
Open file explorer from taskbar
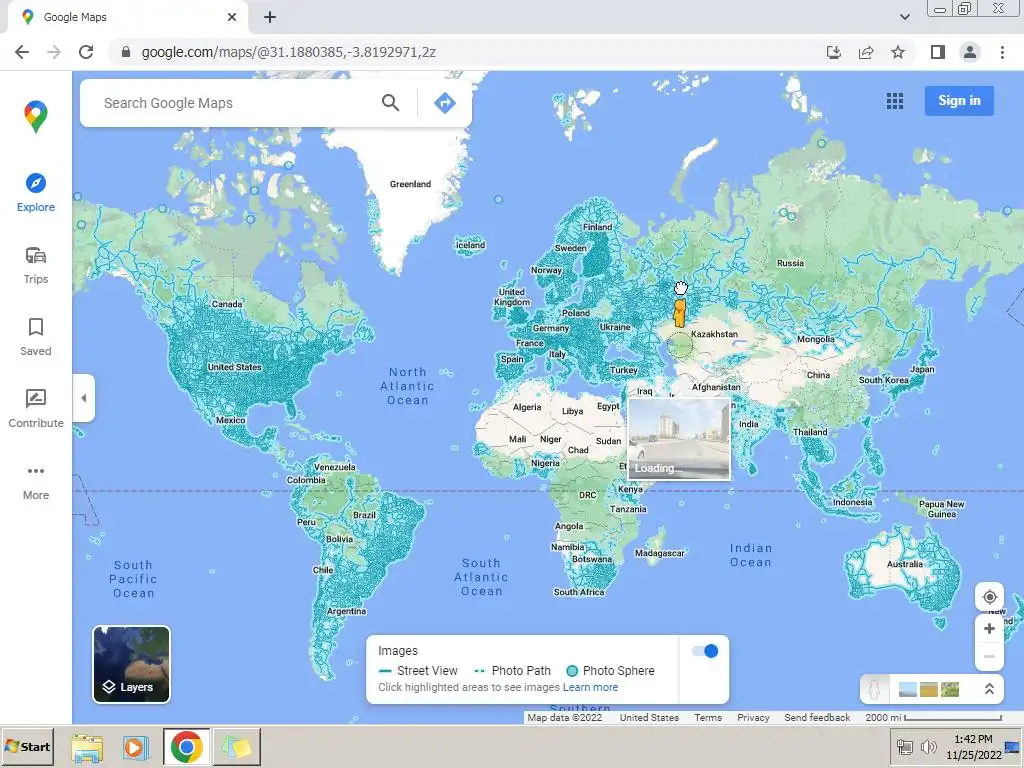click(87, 748)
